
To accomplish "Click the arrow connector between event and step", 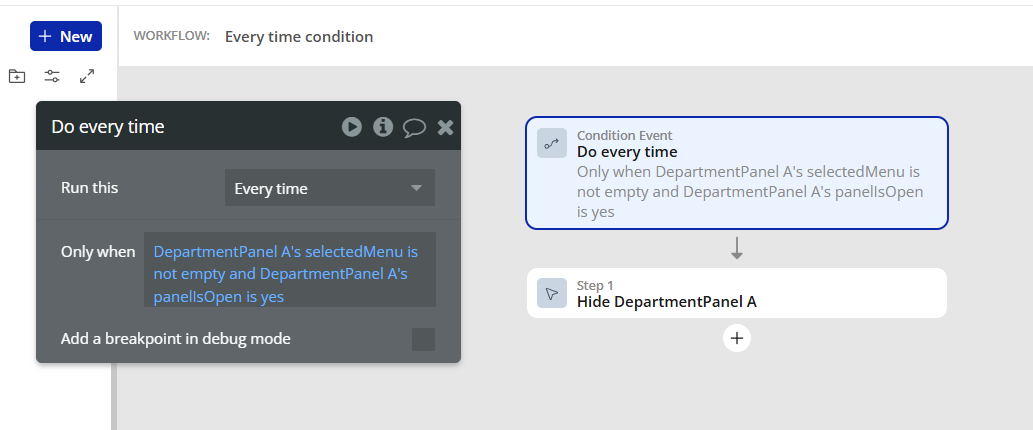I will (x=737, y=248).
